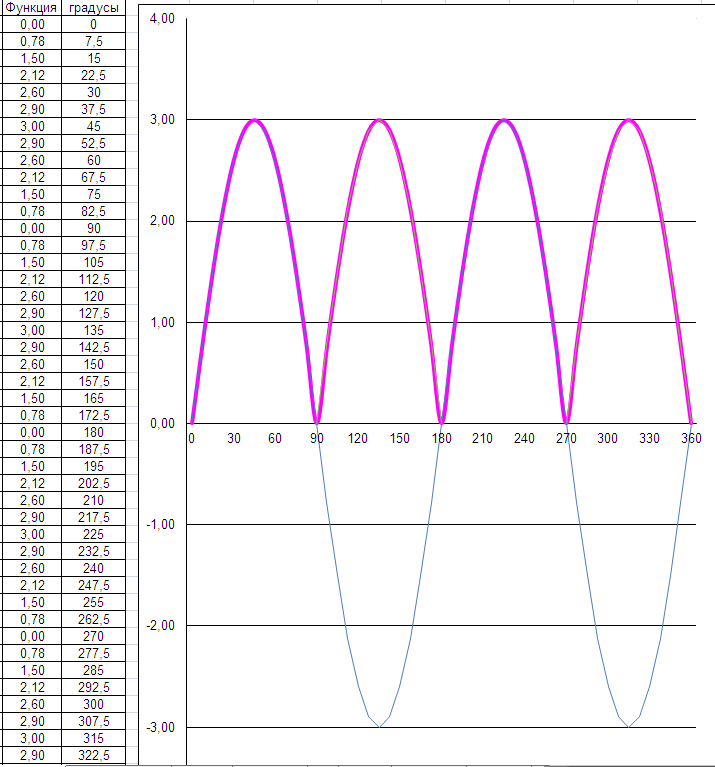Select function value 1,50 beside 285
Viewport: 715px width, 767px height.
(31, 671)
